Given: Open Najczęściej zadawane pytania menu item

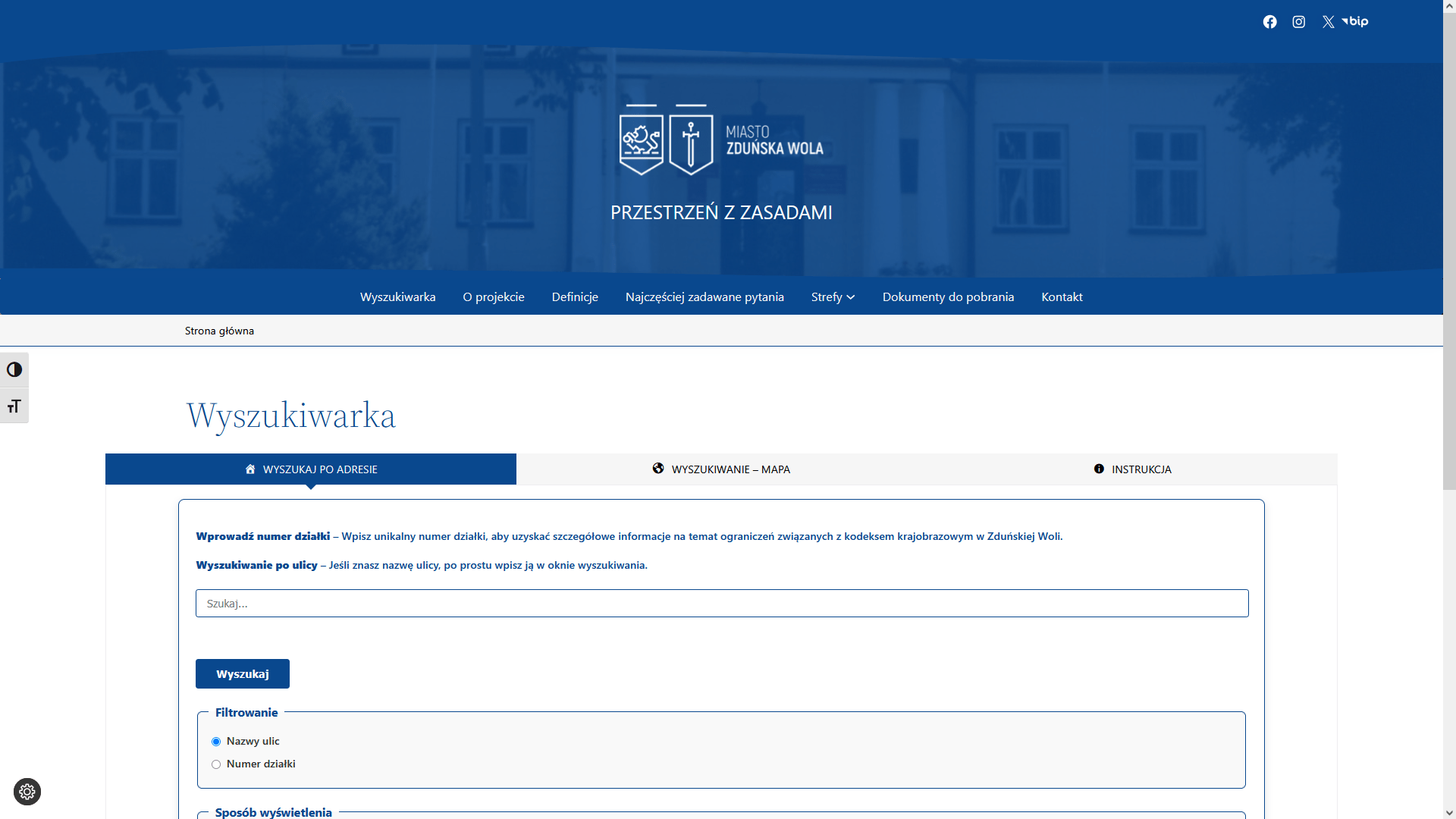Looking at the screenshot, I should point(704,297).
